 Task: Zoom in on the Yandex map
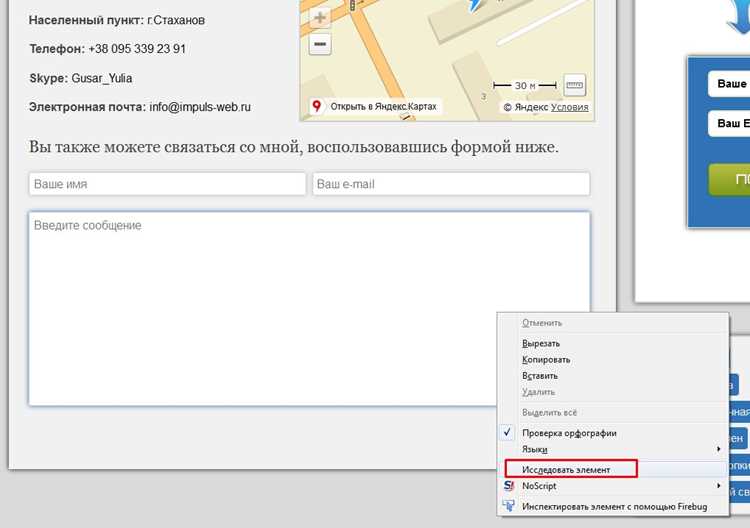pyautogui.click(x=320, y=18)
